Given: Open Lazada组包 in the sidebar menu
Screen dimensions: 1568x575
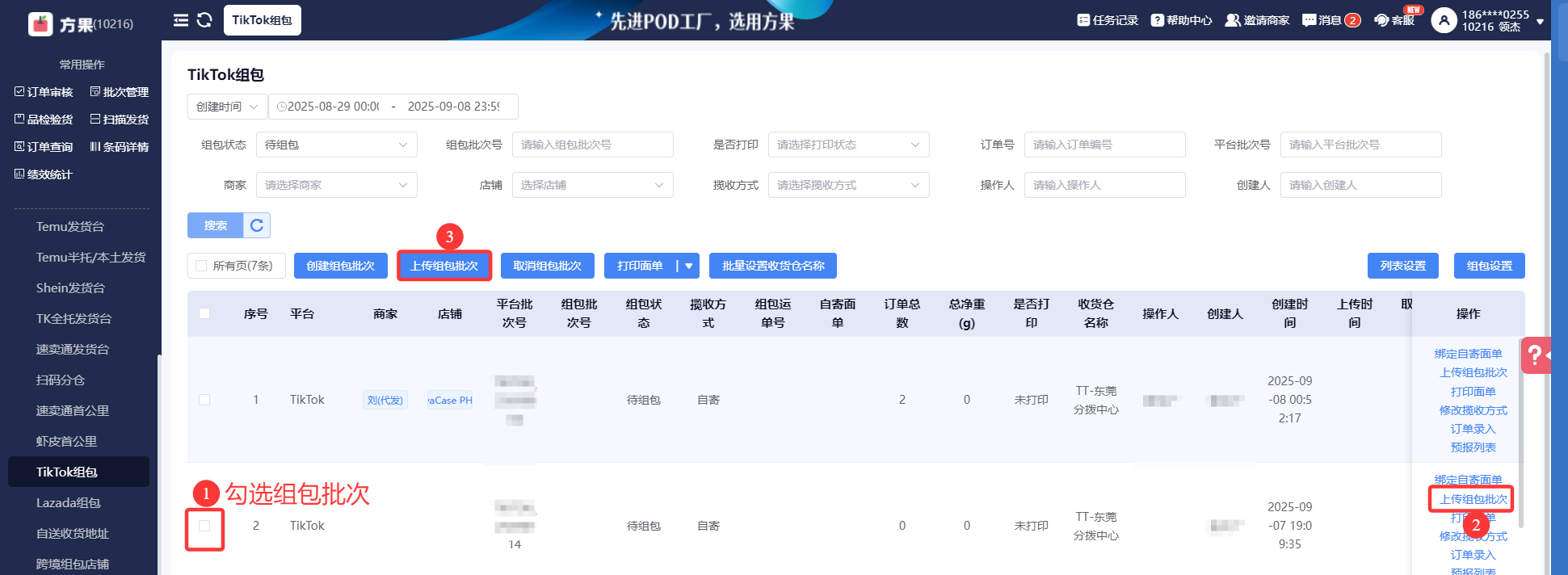Looking at the screenshot, I should pyautogui.click(x=69, y=502).
